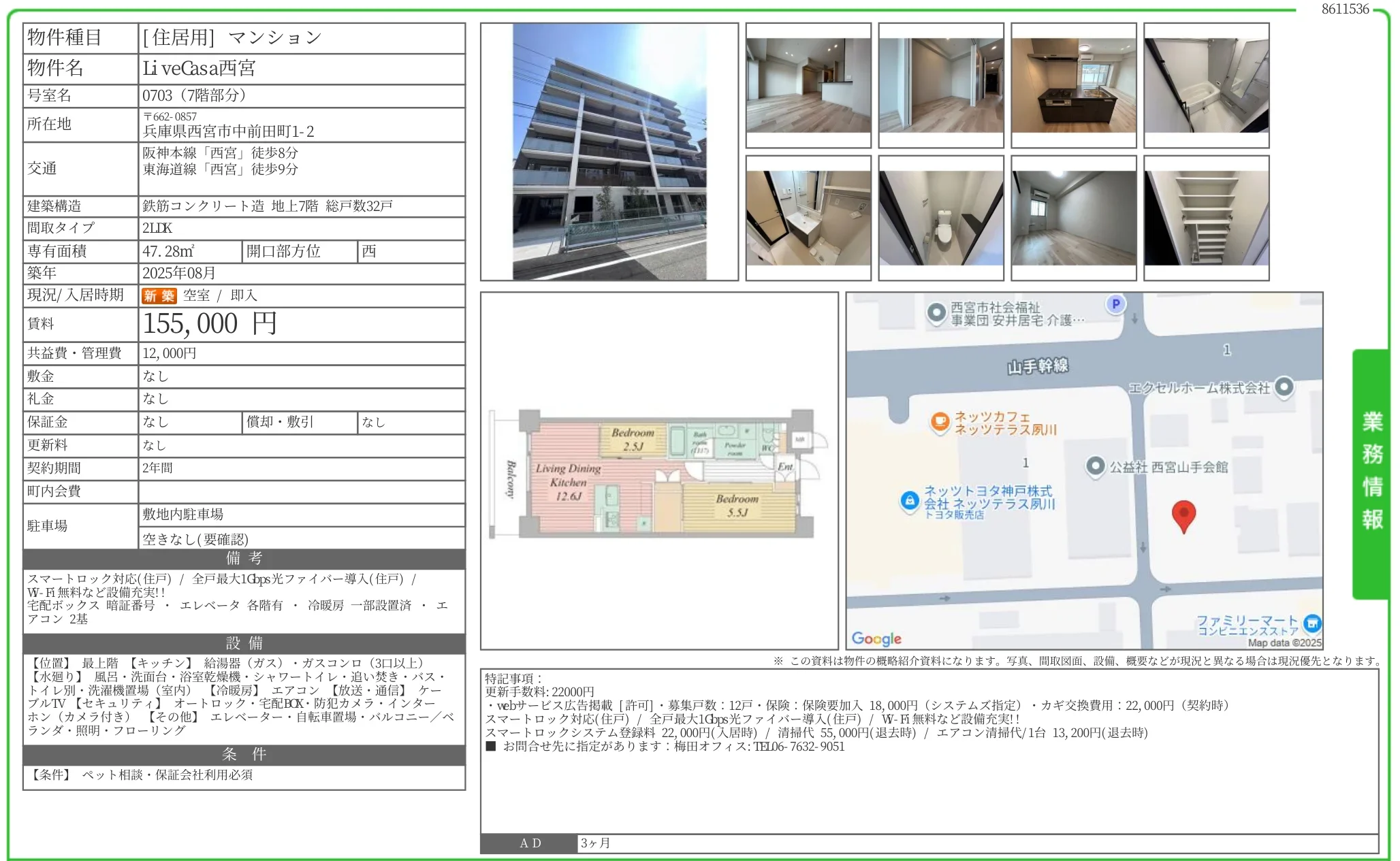The width and height of the screenshot is (1400, 861).
Task: Open the shelf storage photo thumbnail
Action: (1206, 218)
